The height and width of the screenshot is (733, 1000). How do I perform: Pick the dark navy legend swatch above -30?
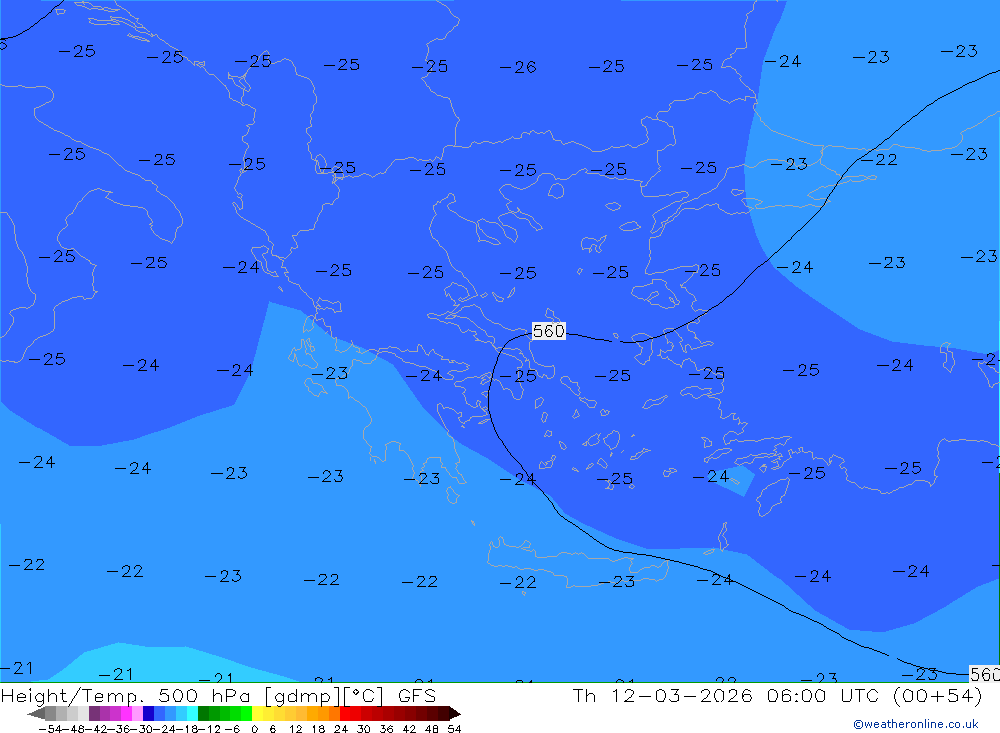[148, 714]
